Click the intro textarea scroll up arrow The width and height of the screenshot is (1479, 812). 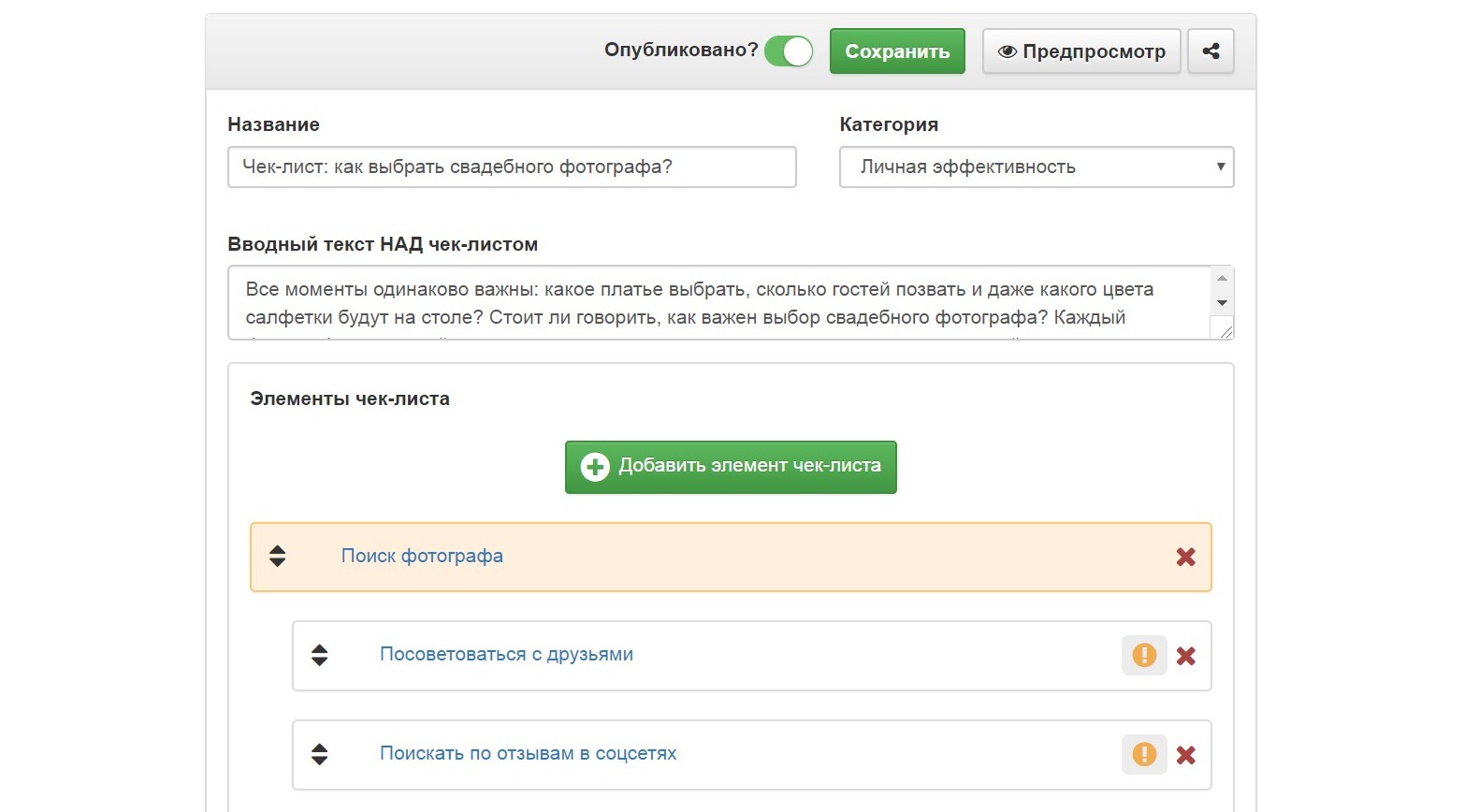pos(1222,278)
